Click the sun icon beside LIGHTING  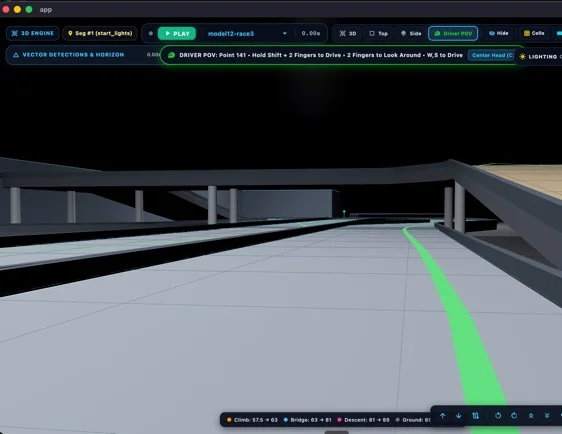tap(522, 57)
